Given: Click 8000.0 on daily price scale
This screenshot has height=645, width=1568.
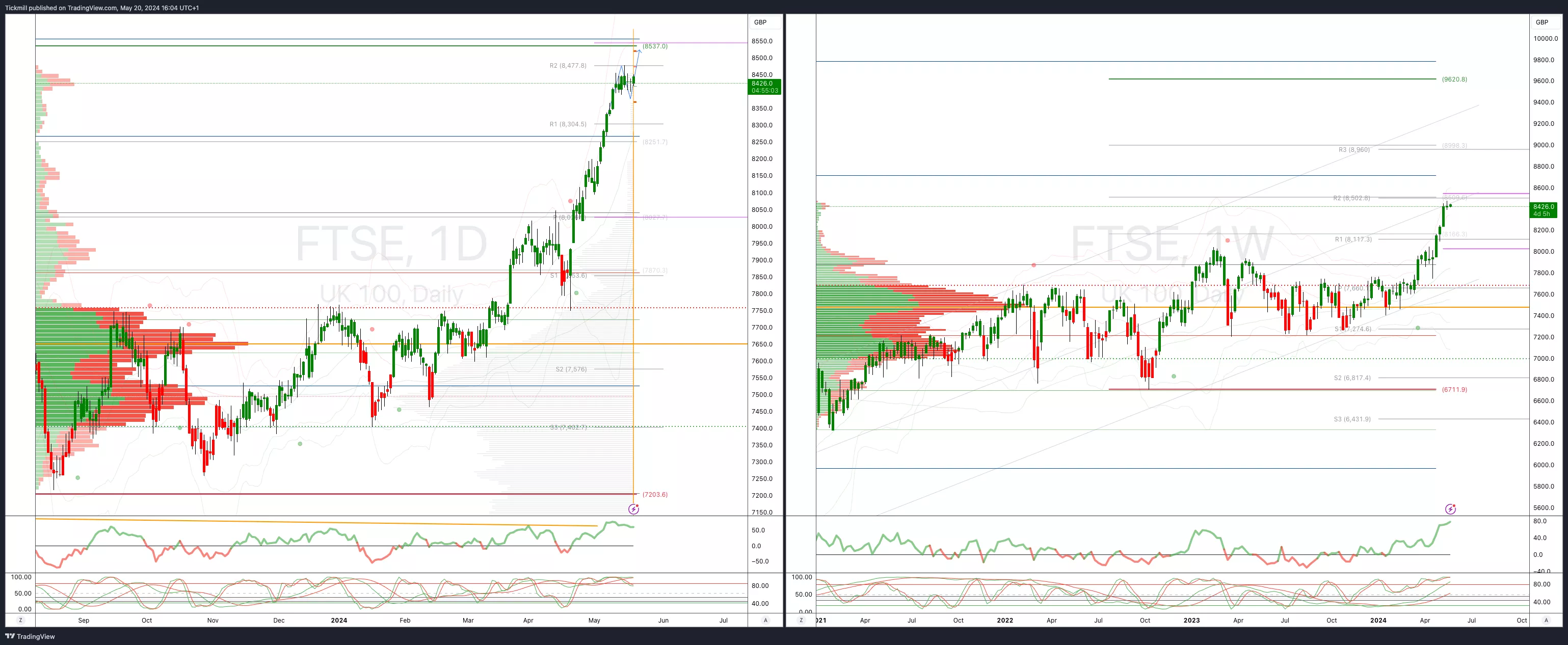Looking at the screenshot, I should (761, 226).
